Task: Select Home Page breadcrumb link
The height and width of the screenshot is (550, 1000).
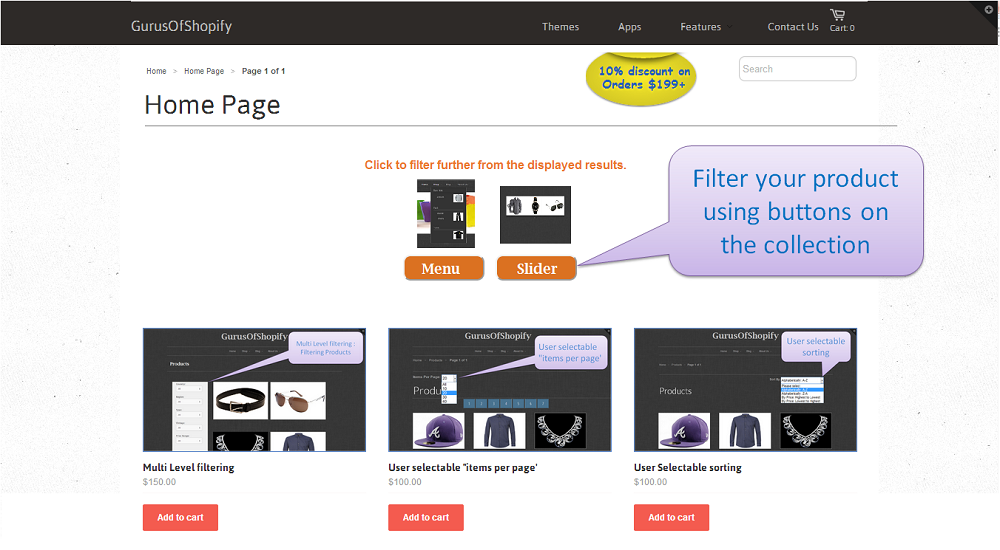Action: click(204, 71)
